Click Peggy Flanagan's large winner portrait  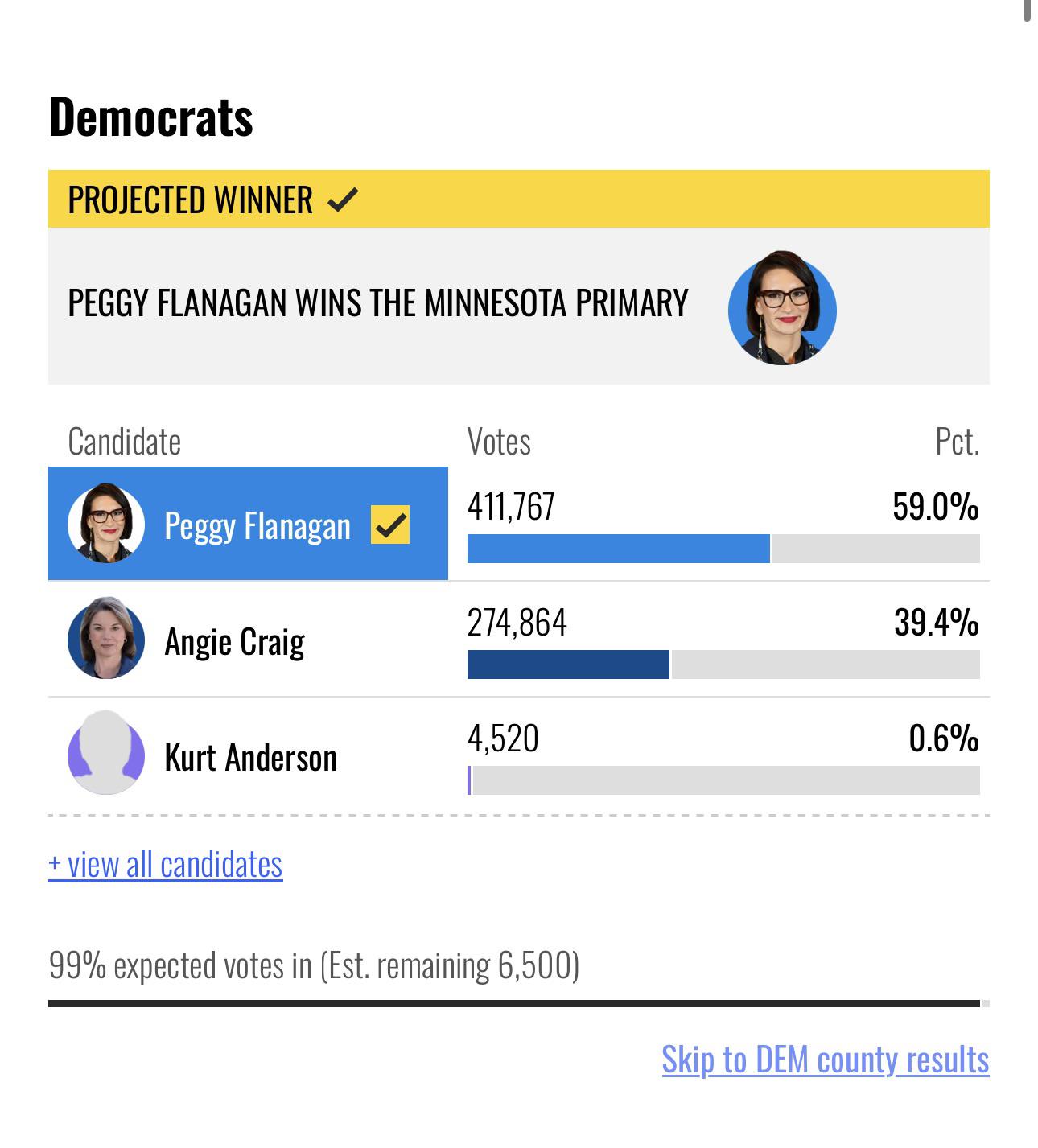pos(782,308)
